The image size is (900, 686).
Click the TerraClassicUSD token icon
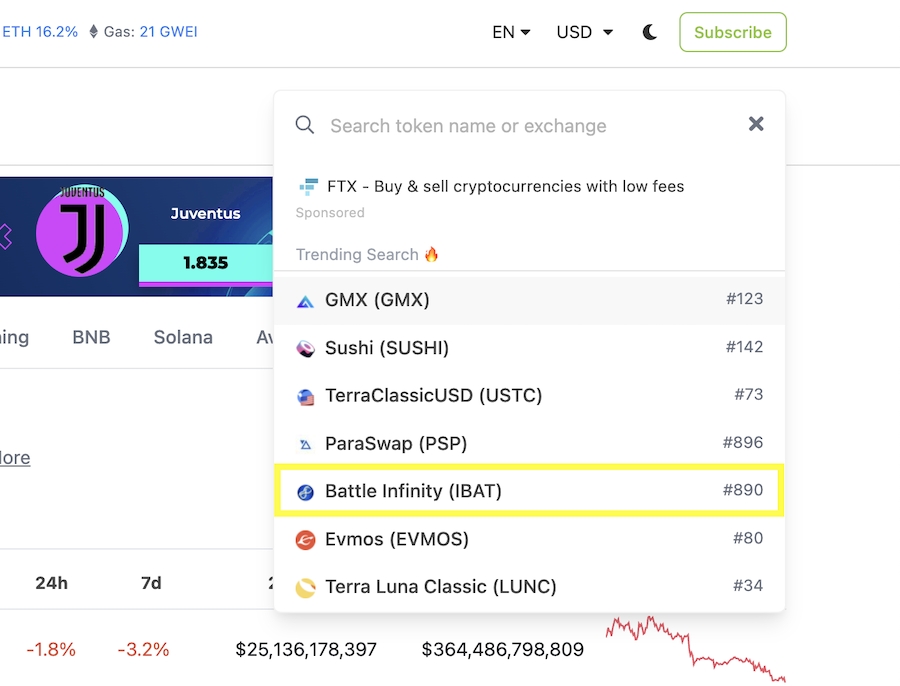(x=305, y=397)
